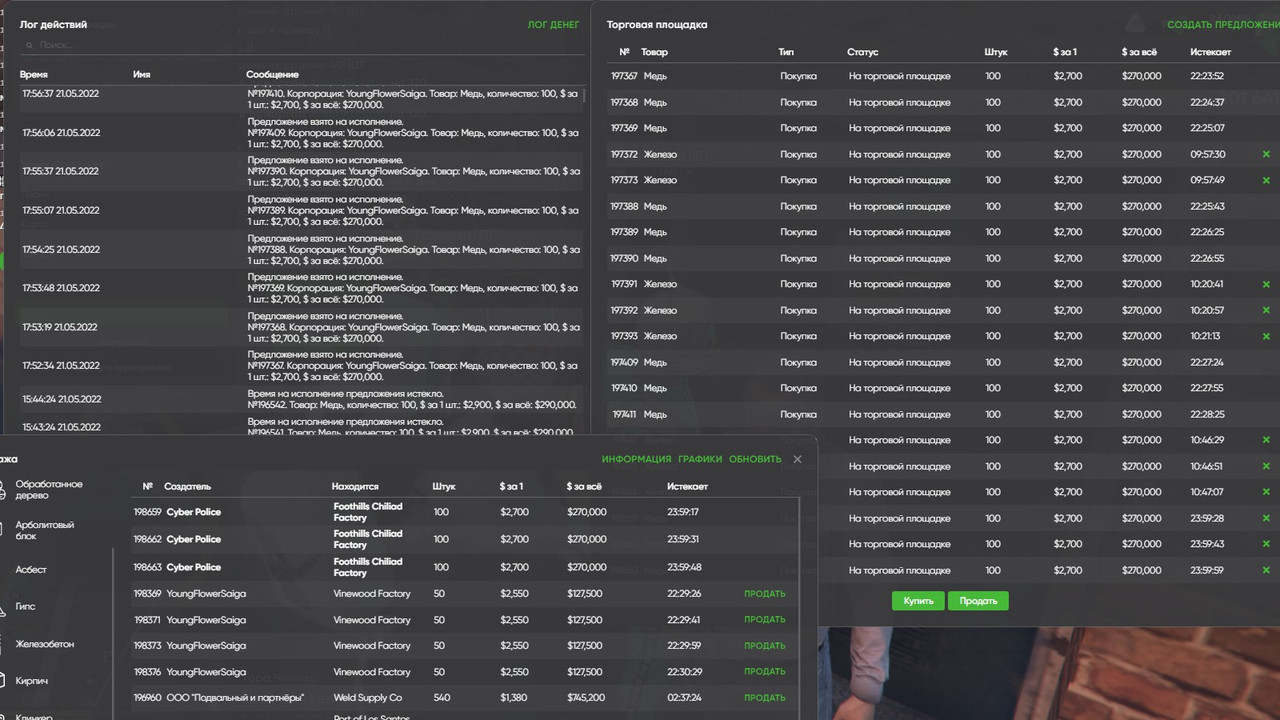Cancel offer 197372 with its green X
1280x720 pixels.
[x=1266, y=154]
